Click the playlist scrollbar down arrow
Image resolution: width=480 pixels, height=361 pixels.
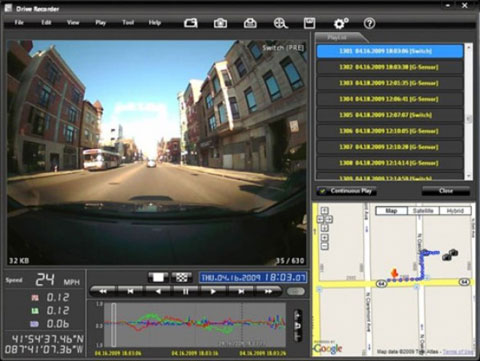coord(469,176)
